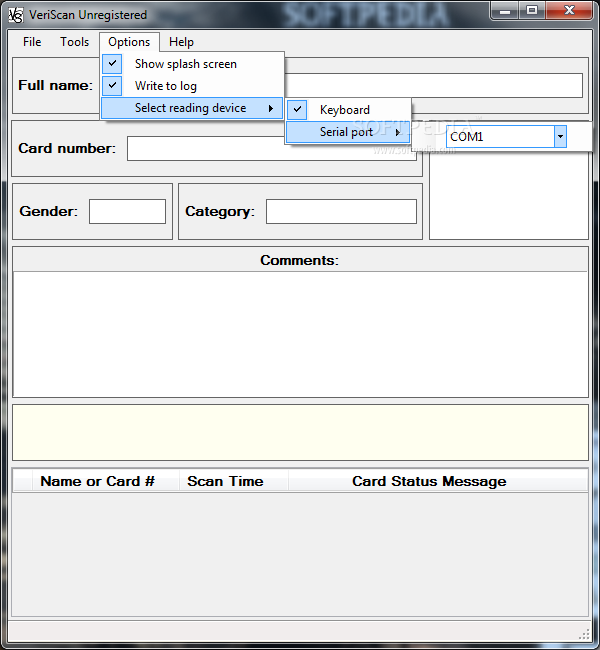Click the empty photo panel
Image resolution: width=600 pixels, height=650 pixels.
(x=509, y=195)
